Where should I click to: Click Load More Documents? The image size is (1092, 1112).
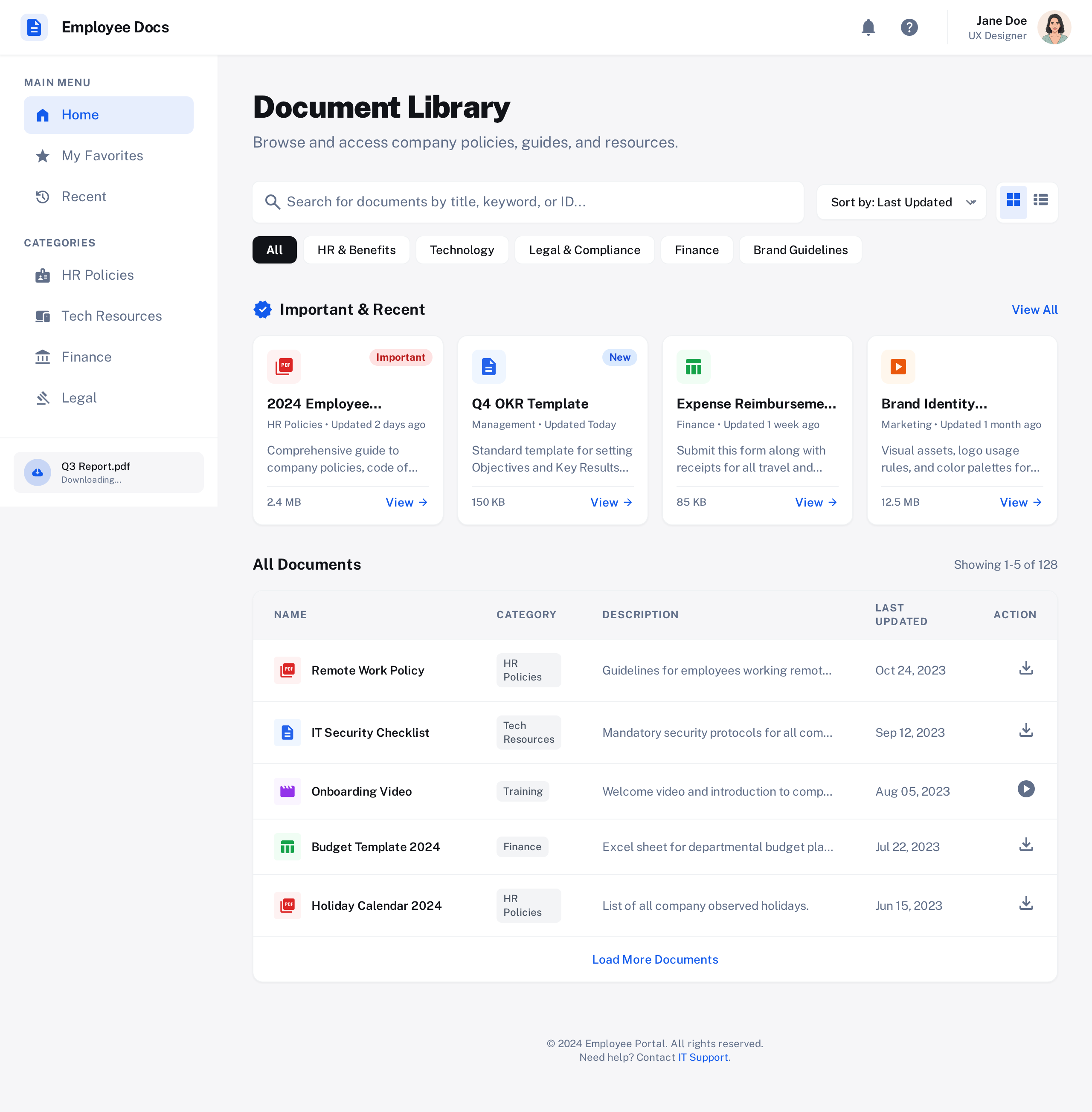click(655, 959)
